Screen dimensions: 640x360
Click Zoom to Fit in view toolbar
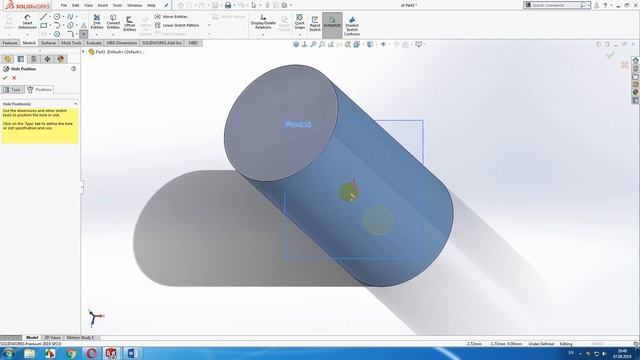click(313, 44)
